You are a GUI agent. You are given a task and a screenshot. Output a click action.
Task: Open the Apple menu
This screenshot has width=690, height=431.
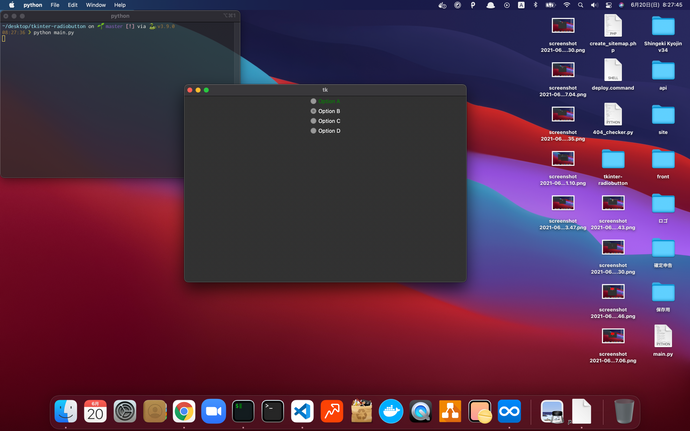pos(11,5)
